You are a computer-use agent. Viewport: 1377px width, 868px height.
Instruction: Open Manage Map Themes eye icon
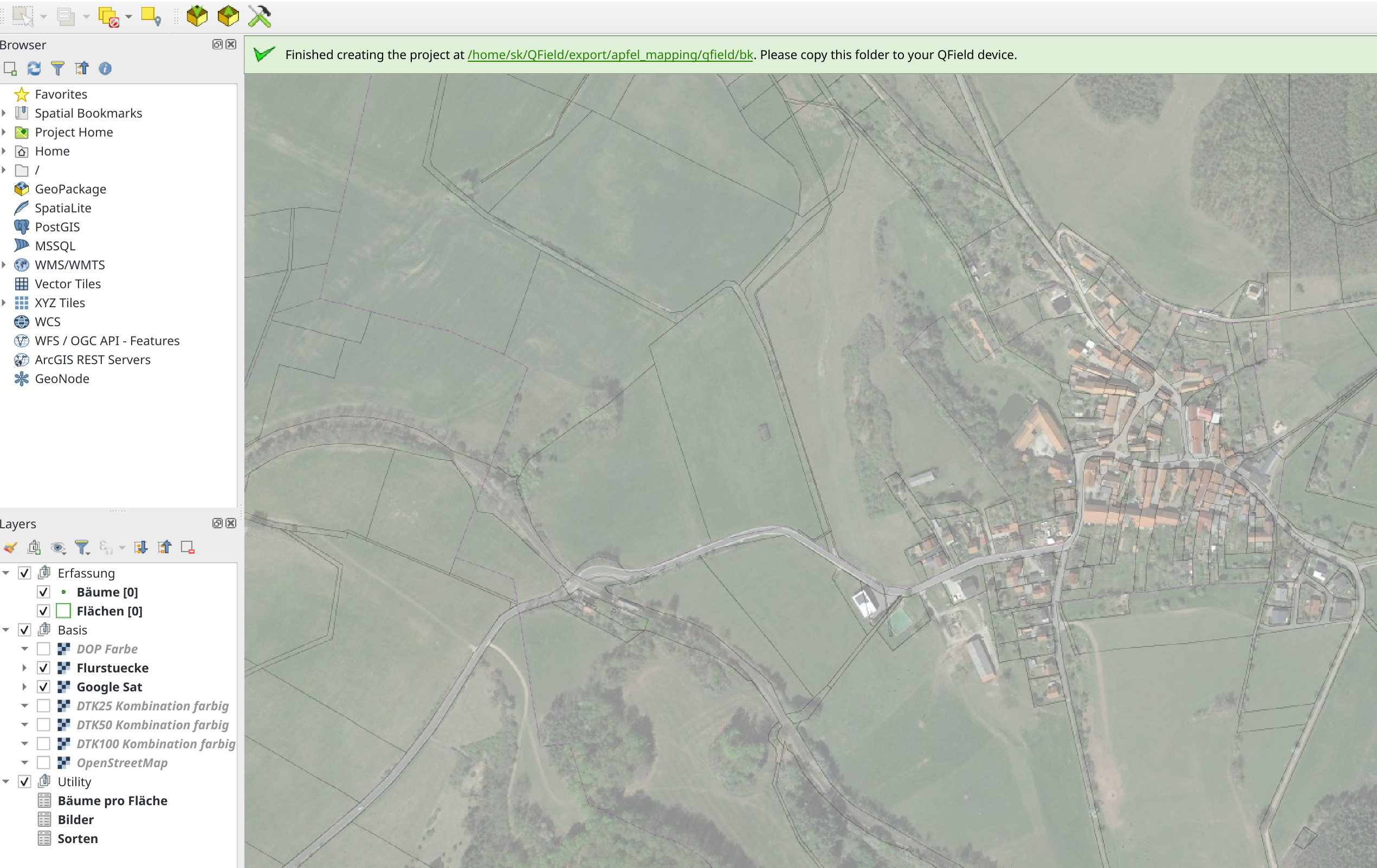58,547
